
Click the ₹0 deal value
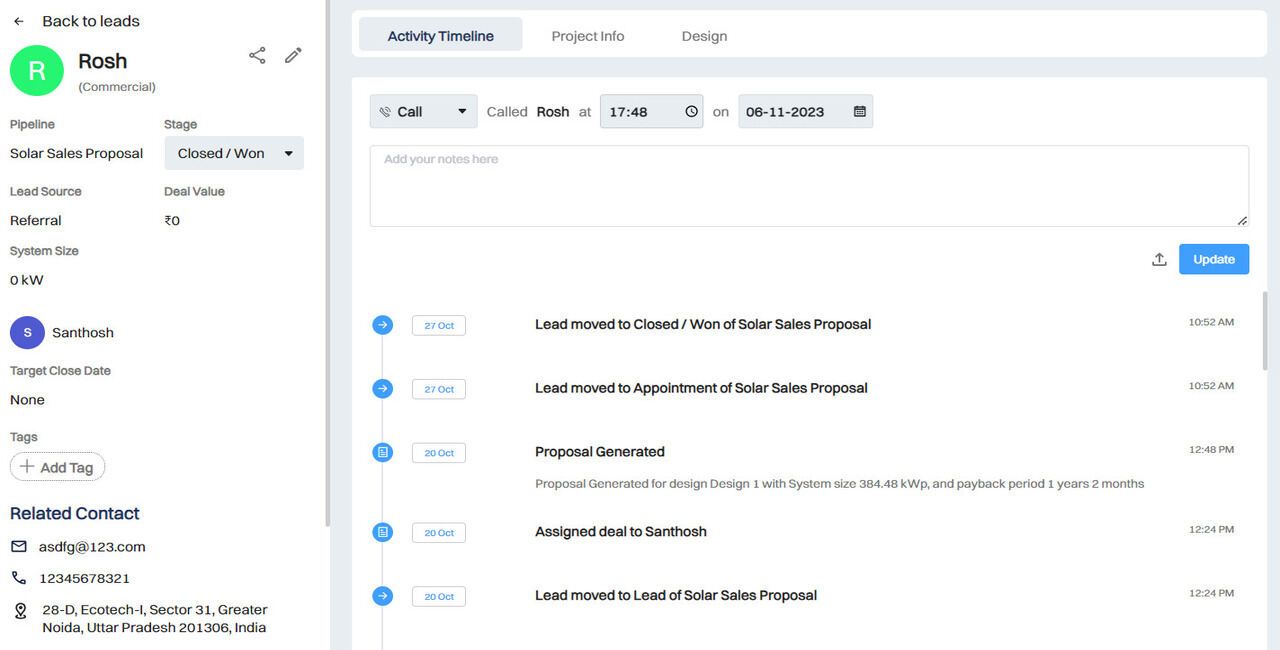[x=172, y=220]
